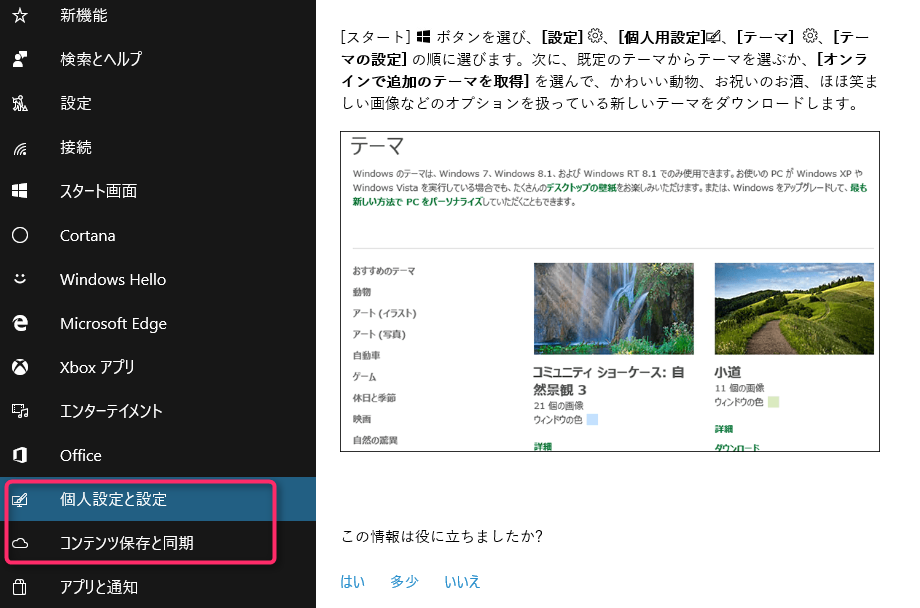This screenshot has height=608, width=920.
Task: Click 詳細 link under 小道
Action: (723, 429)
